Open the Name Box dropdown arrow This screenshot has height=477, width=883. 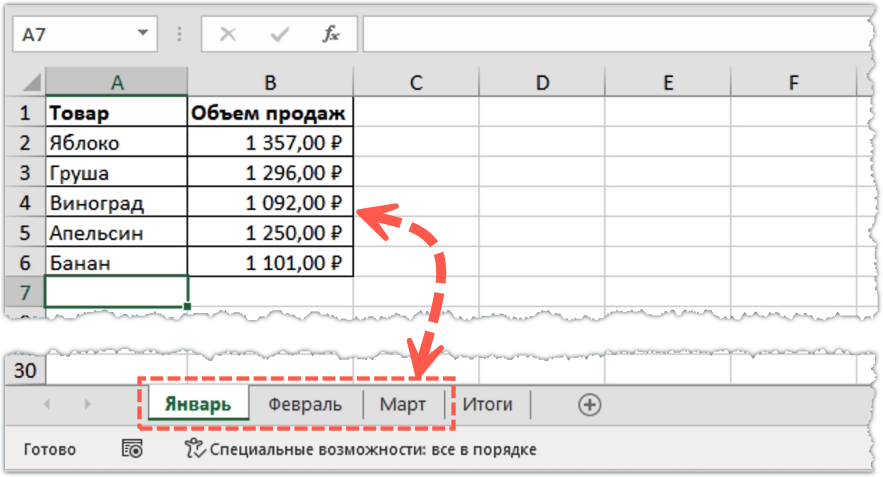[143, 34]
